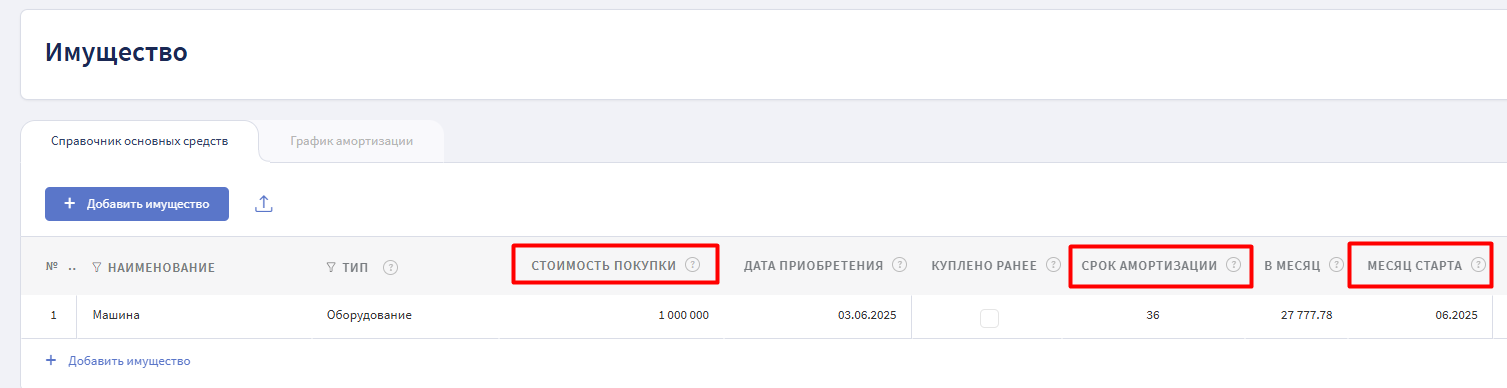The height and width of the screenshot is (388, 1507).
Task: Edit the purchase cost value 1 000 000
Action: (684, 316)
